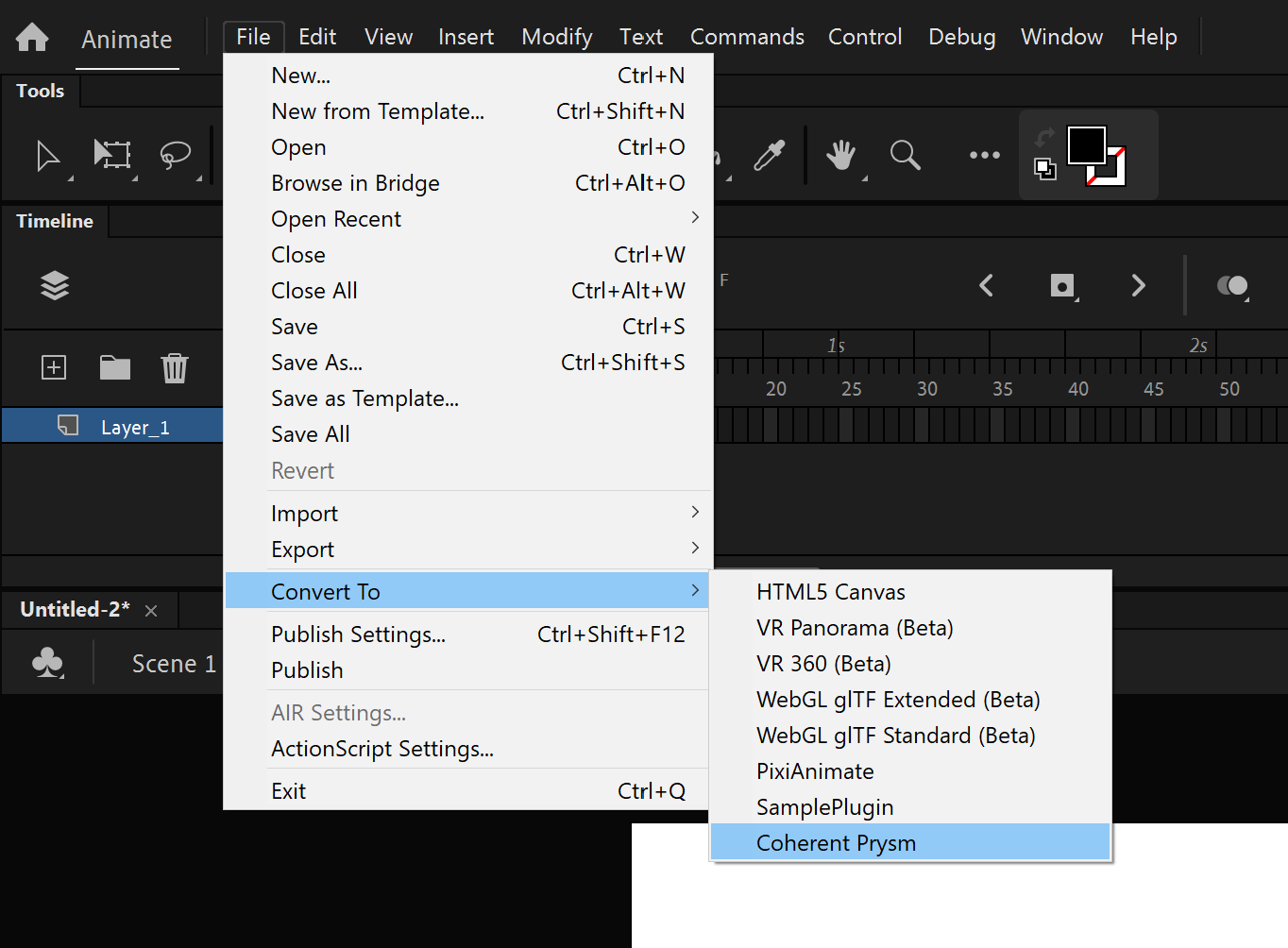The width and height of the screenshot is (1288, 948).
Task: Select the Eyedropper tool
Action: pos(769,155)
